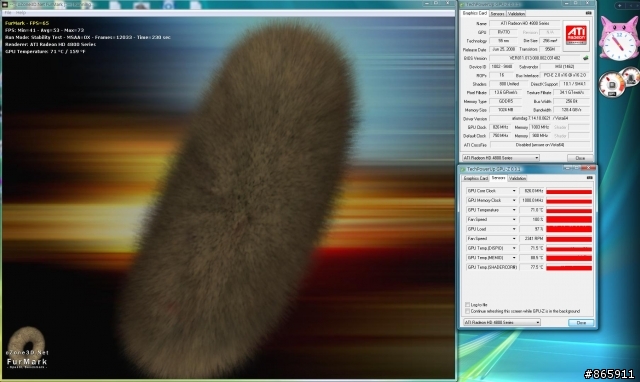The width and height of the screenshot is (640, 382).
Task: Click the Memory Size value field
Action: click(506, 110)
